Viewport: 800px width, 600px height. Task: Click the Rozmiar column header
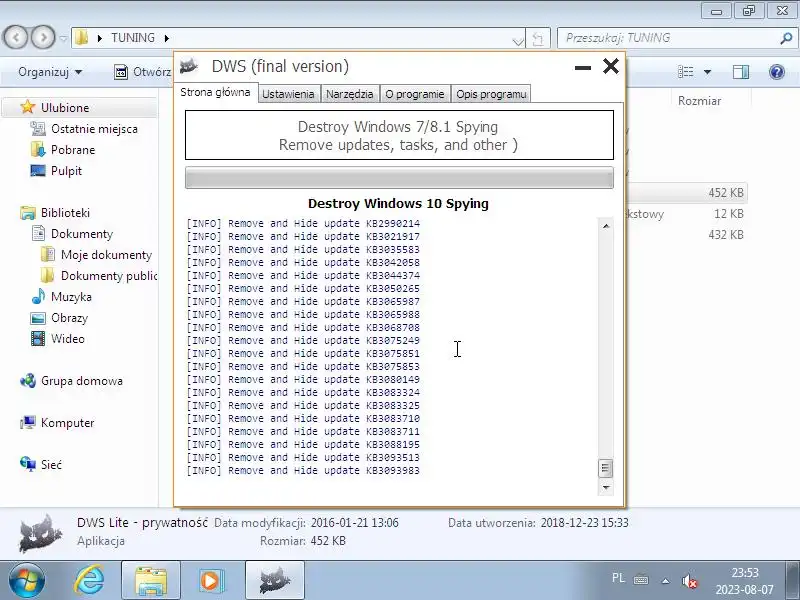pos(699,101)
